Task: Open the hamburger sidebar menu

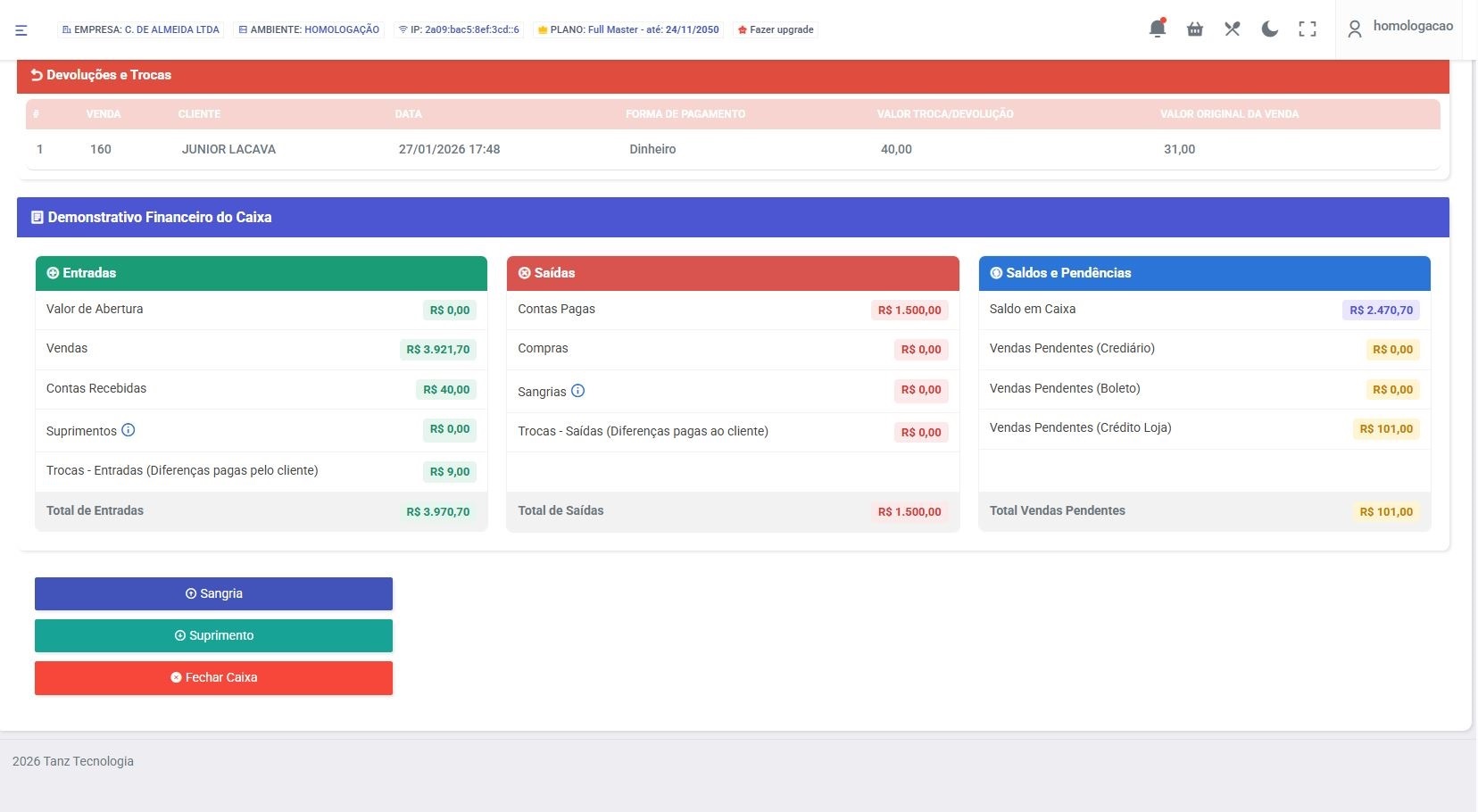Action: tap(21, 30)
